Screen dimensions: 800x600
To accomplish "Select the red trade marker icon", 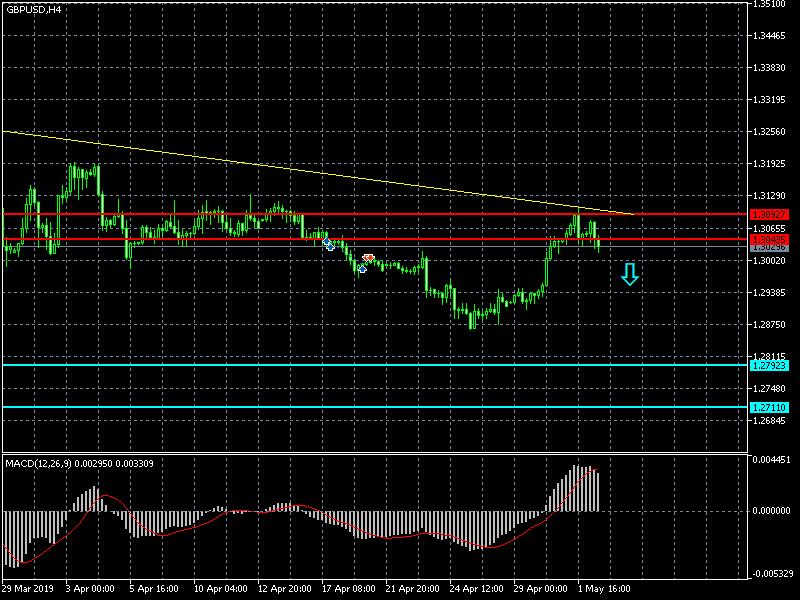I will 368,258.
